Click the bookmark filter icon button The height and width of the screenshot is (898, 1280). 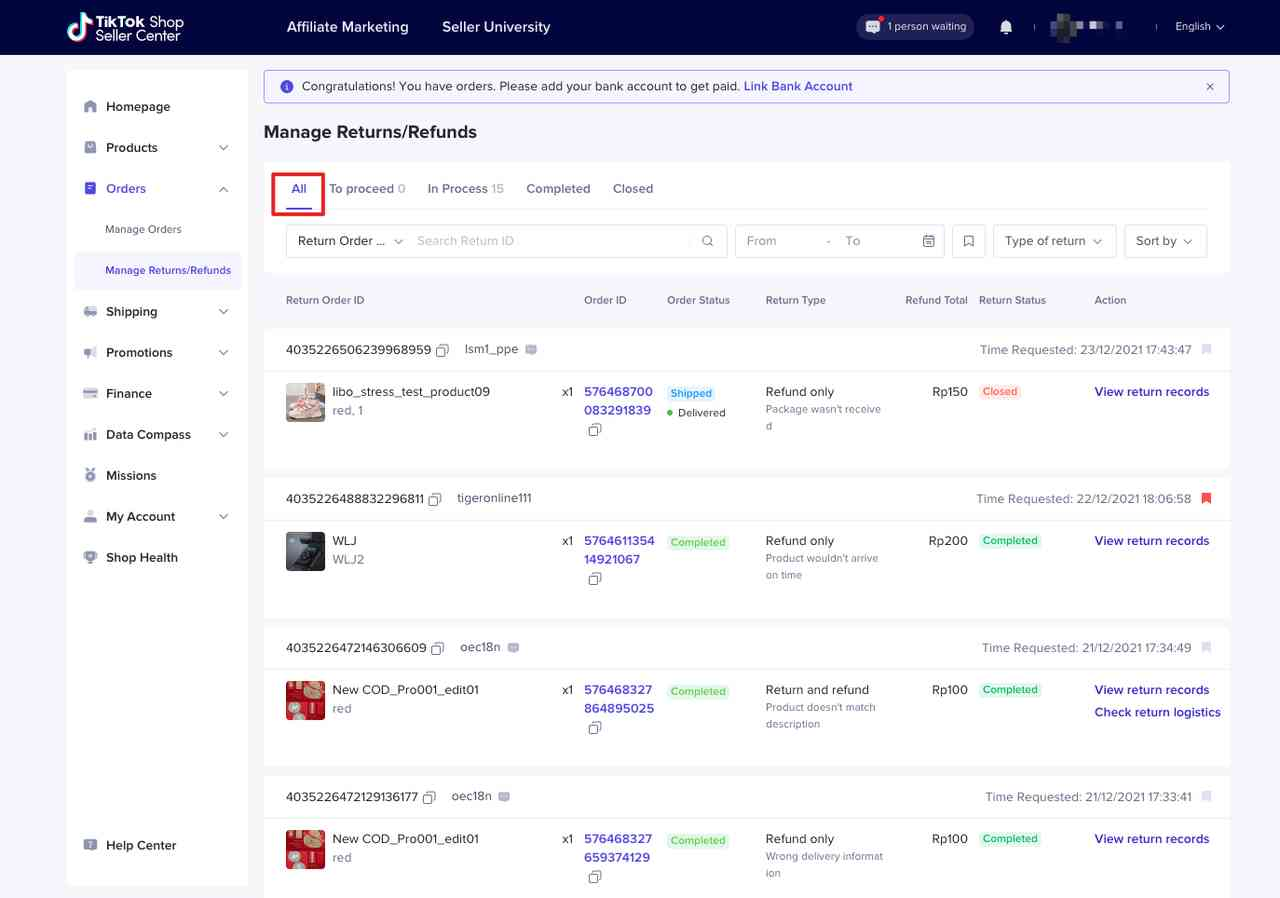(x=969, y=241)
